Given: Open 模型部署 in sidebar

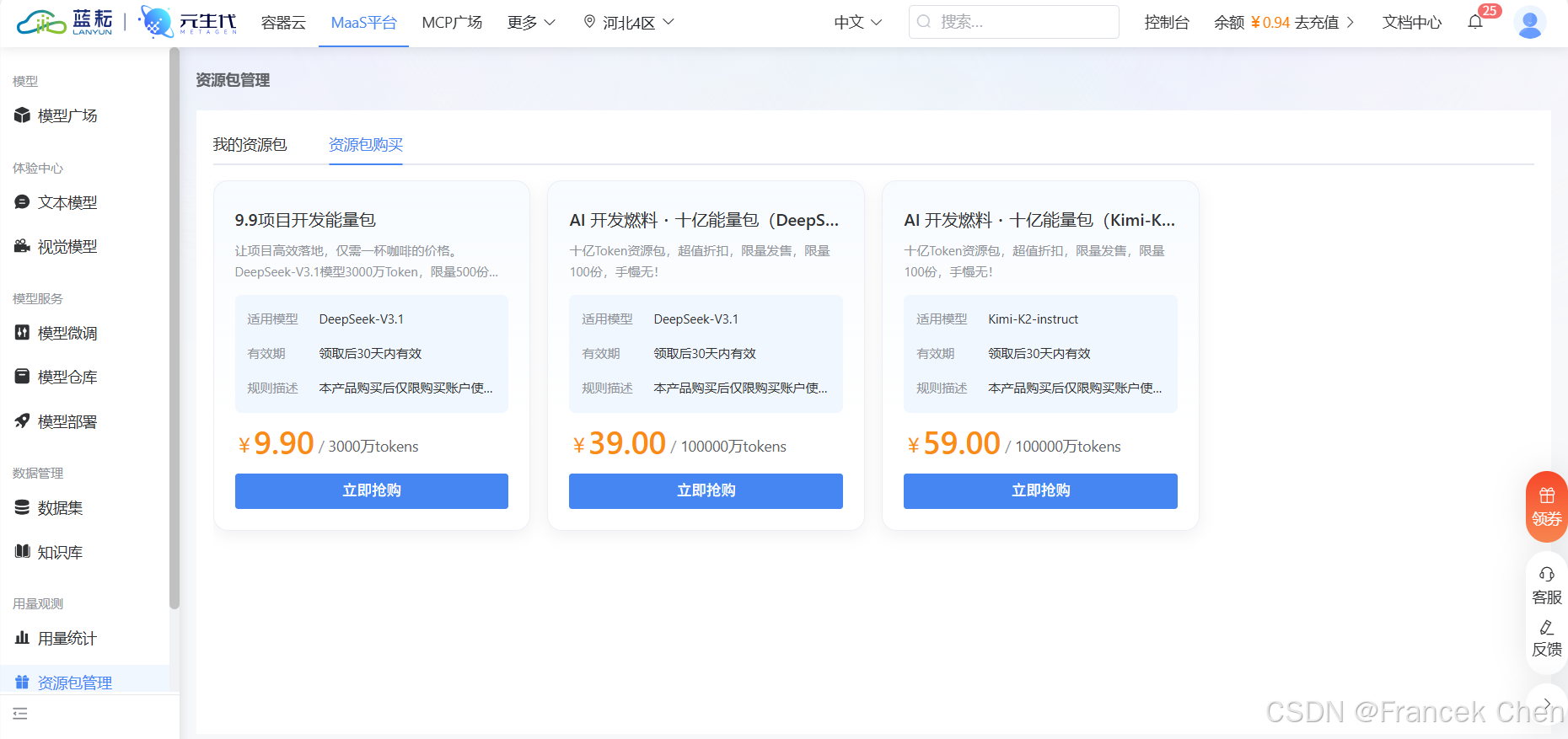Looking at the screenshot, I should point(67,420).
